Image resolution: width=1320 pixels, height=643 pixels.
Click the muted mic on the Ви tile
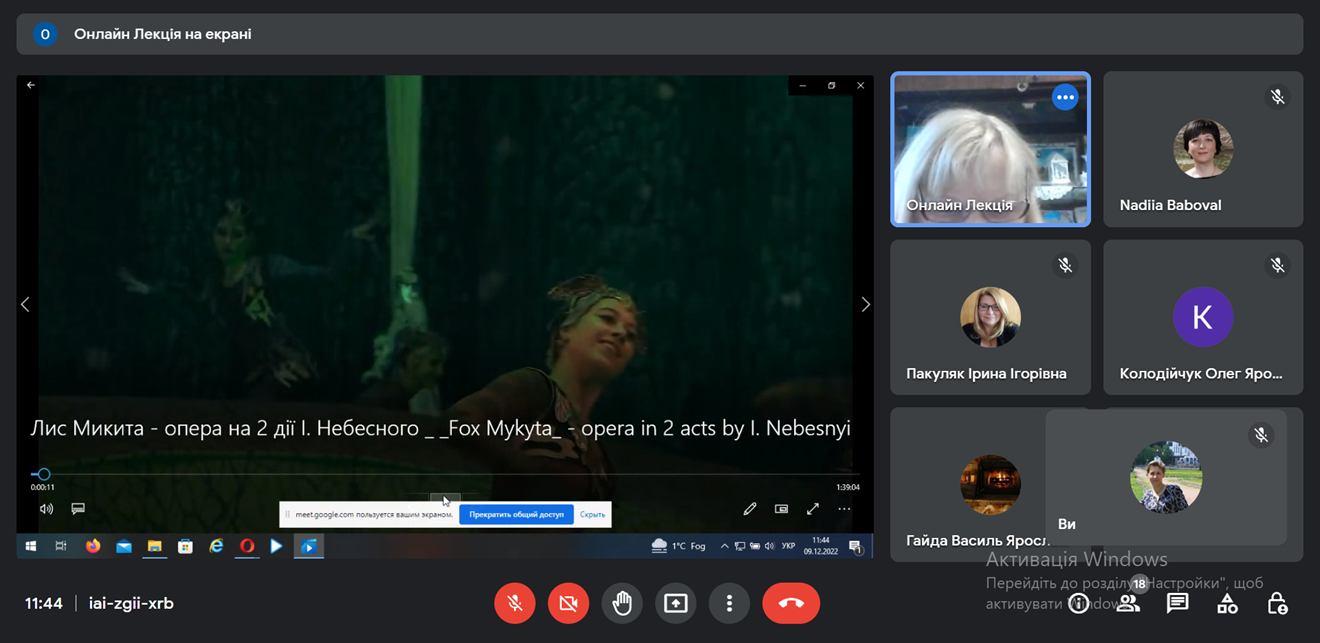click(x=1261, y=435)
